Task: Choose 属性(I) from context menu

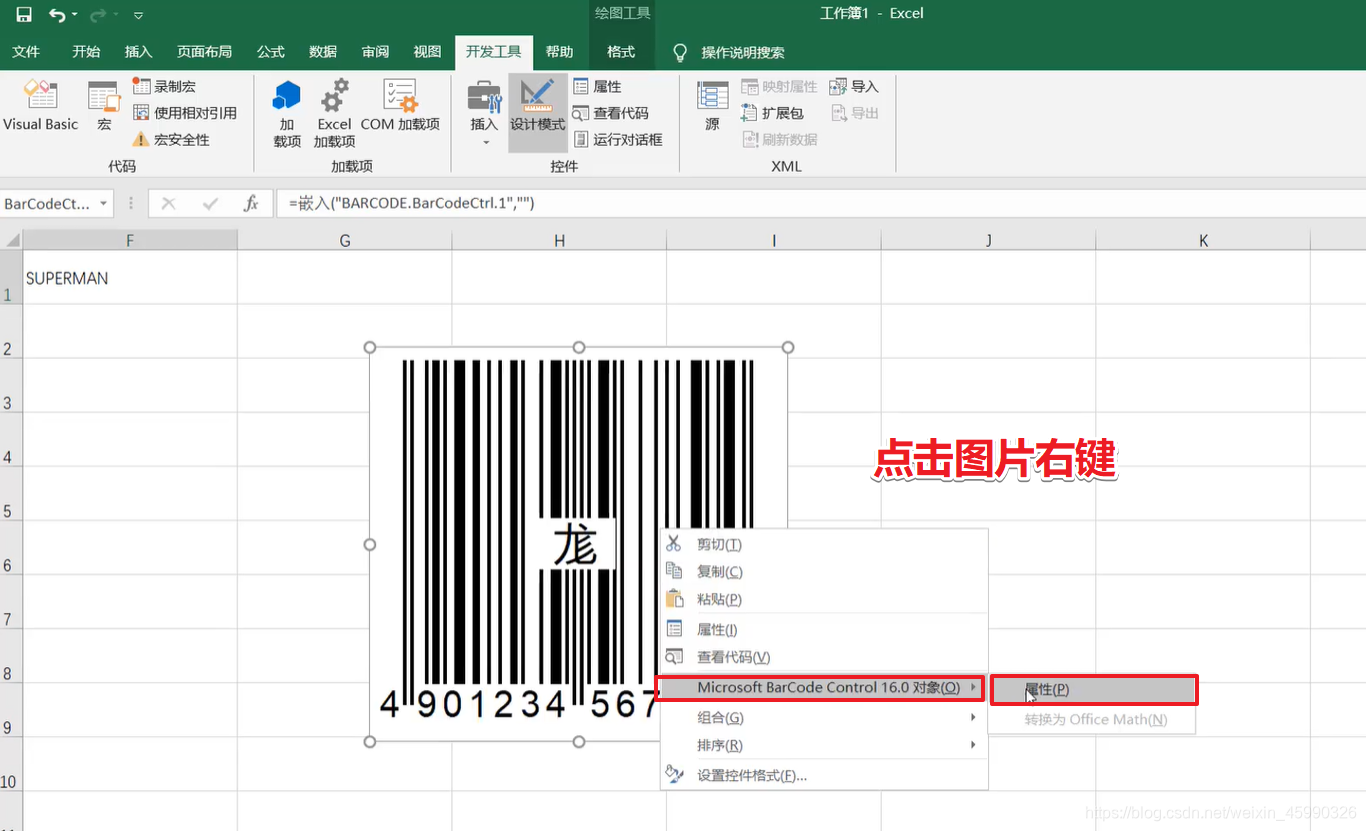Action: [824, 630]
